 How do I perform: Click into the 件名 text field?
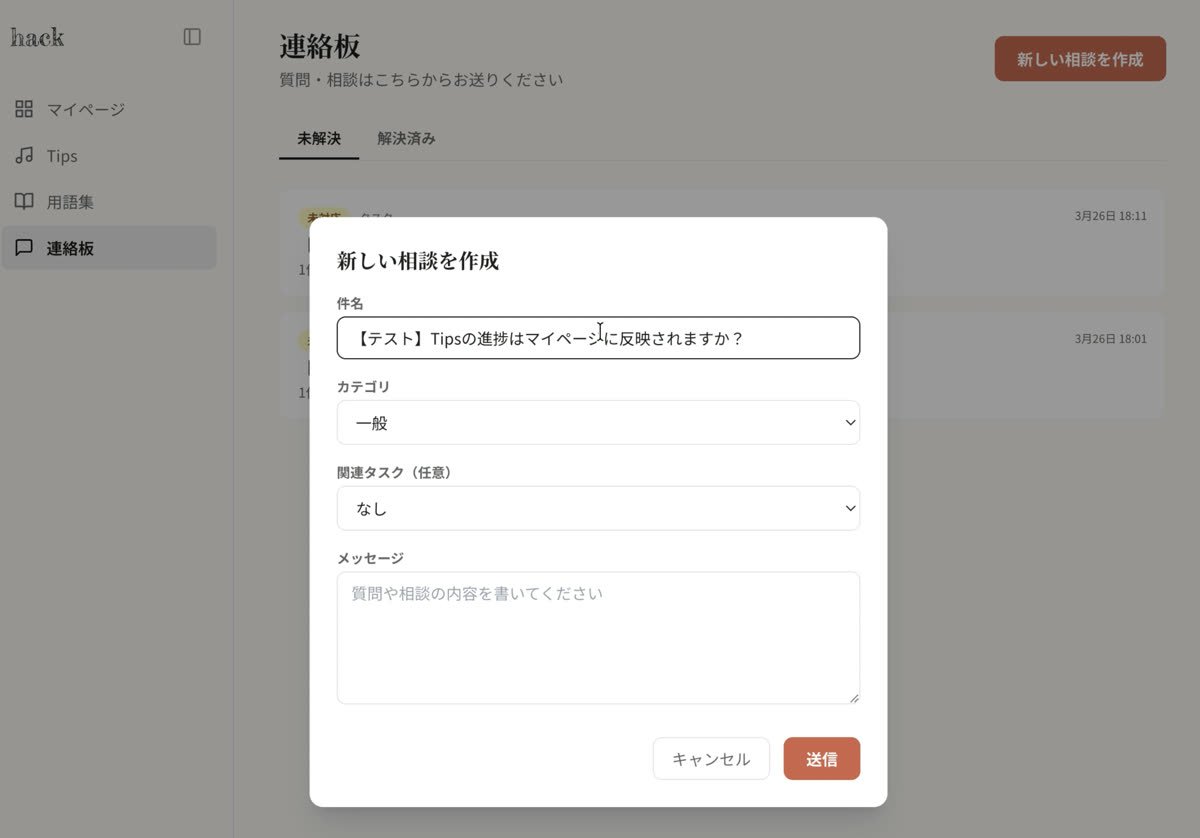coord(598,338)
